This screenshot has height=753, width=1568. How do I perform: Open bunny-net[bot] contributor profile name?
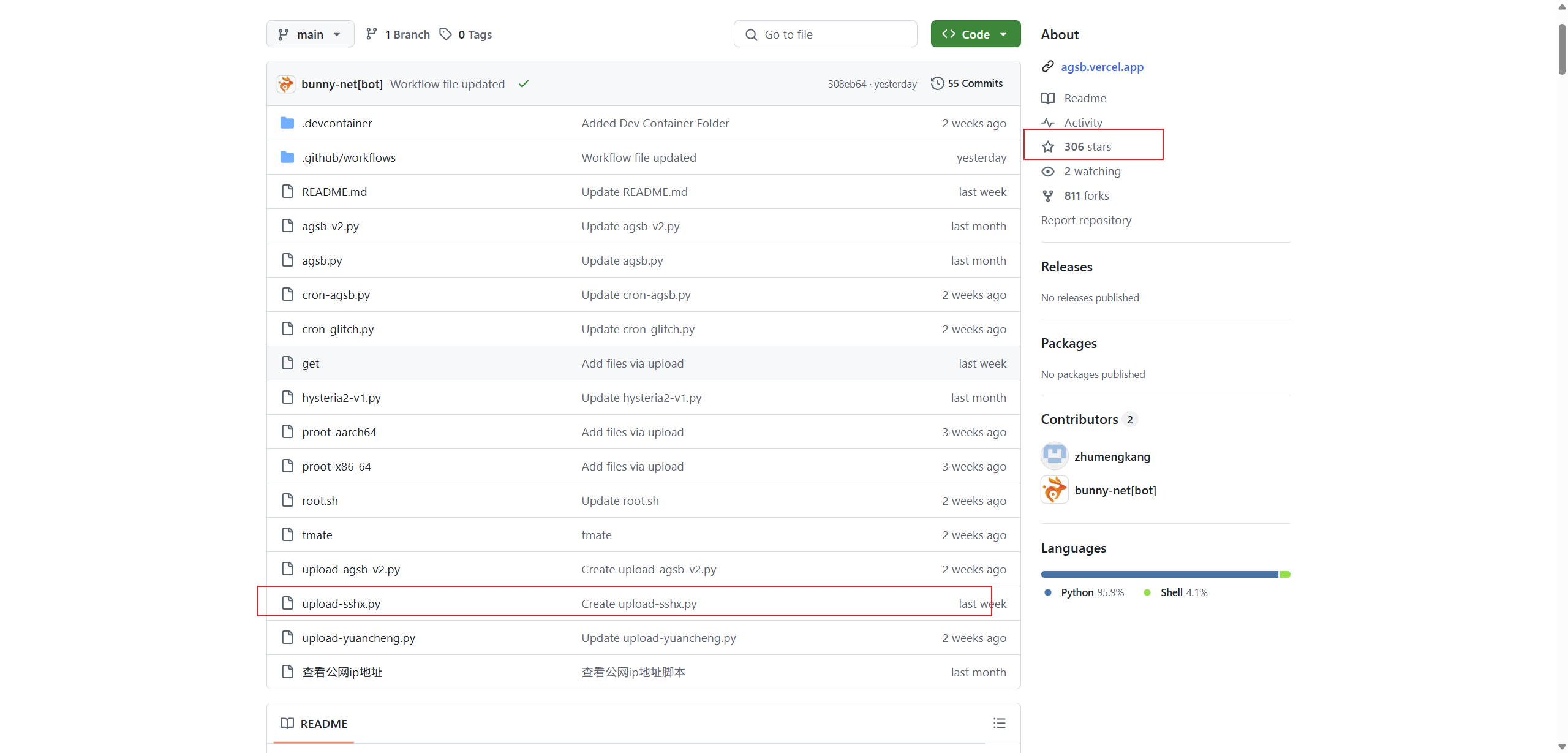[x=1115, y=490]
